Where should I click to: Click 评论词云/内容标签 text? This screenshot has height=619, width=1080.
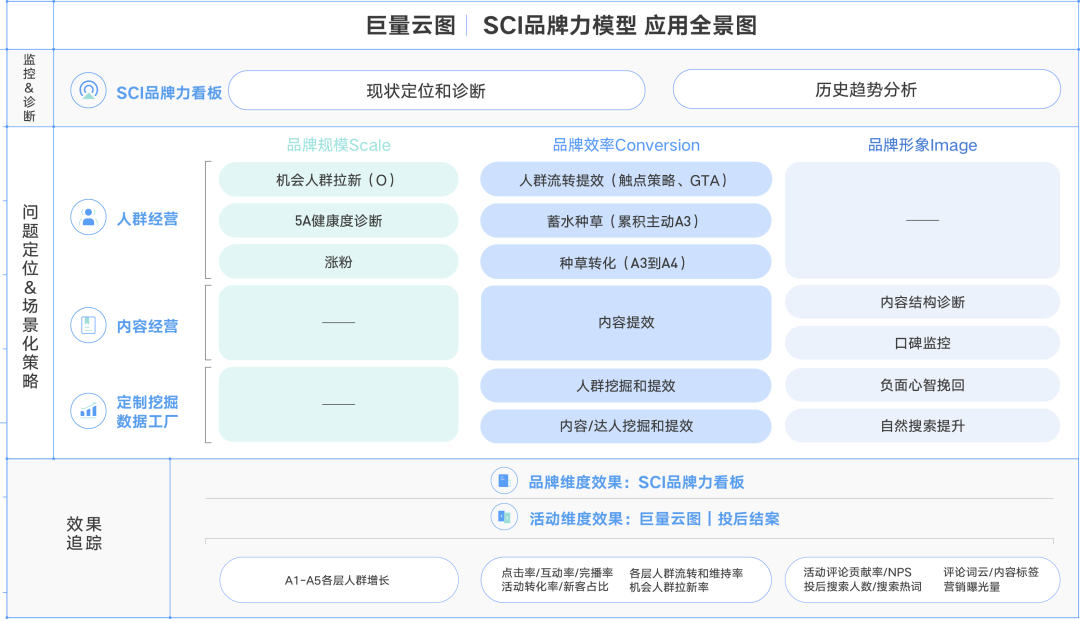click(x=991, y=572)
